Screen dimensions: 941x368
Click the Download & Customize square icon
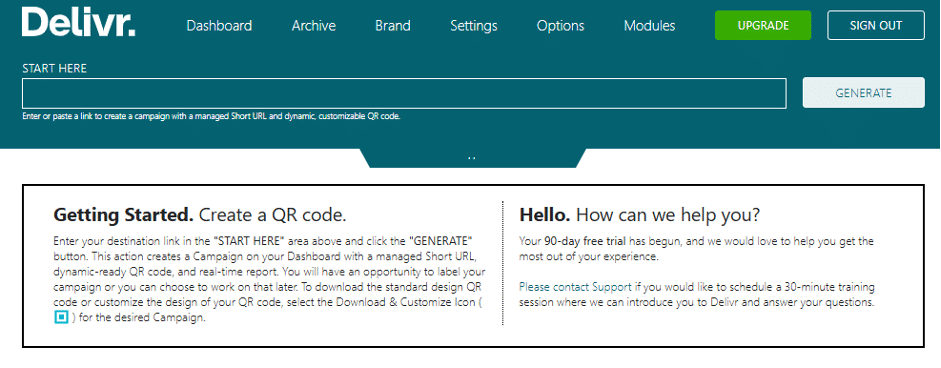click(x=61, y=318)
